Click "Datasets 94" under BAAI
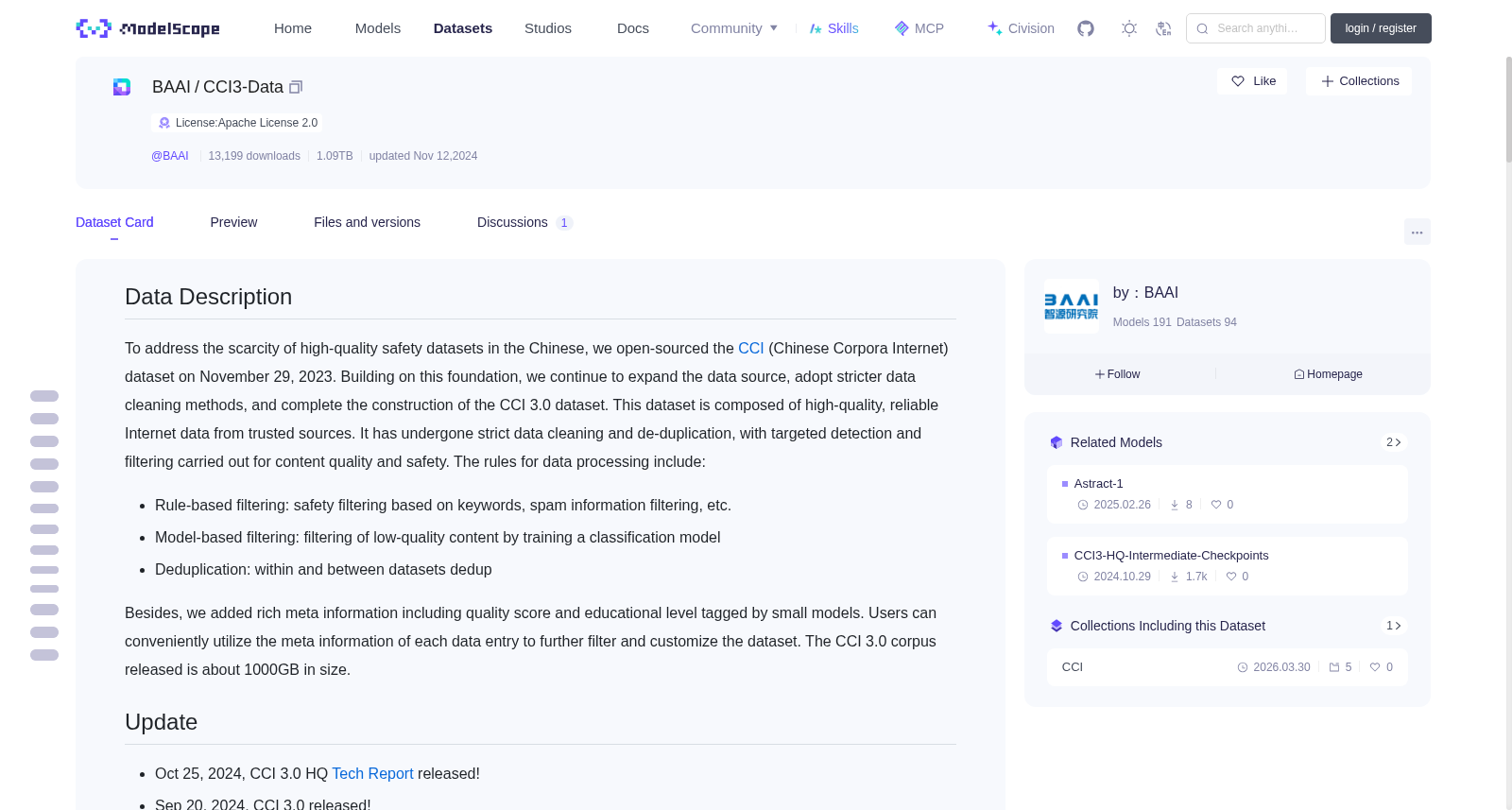The height and width of the screenshot is (810, 1512). pyautogui.click(x=1207, y=322)
